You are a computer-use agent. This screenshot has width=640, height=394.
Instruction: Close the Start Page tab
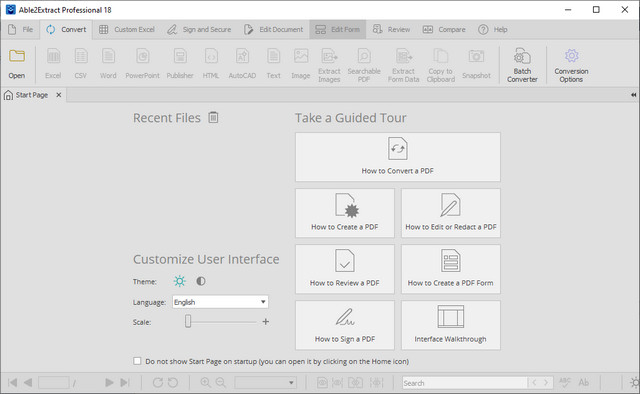tap(59, 95)
